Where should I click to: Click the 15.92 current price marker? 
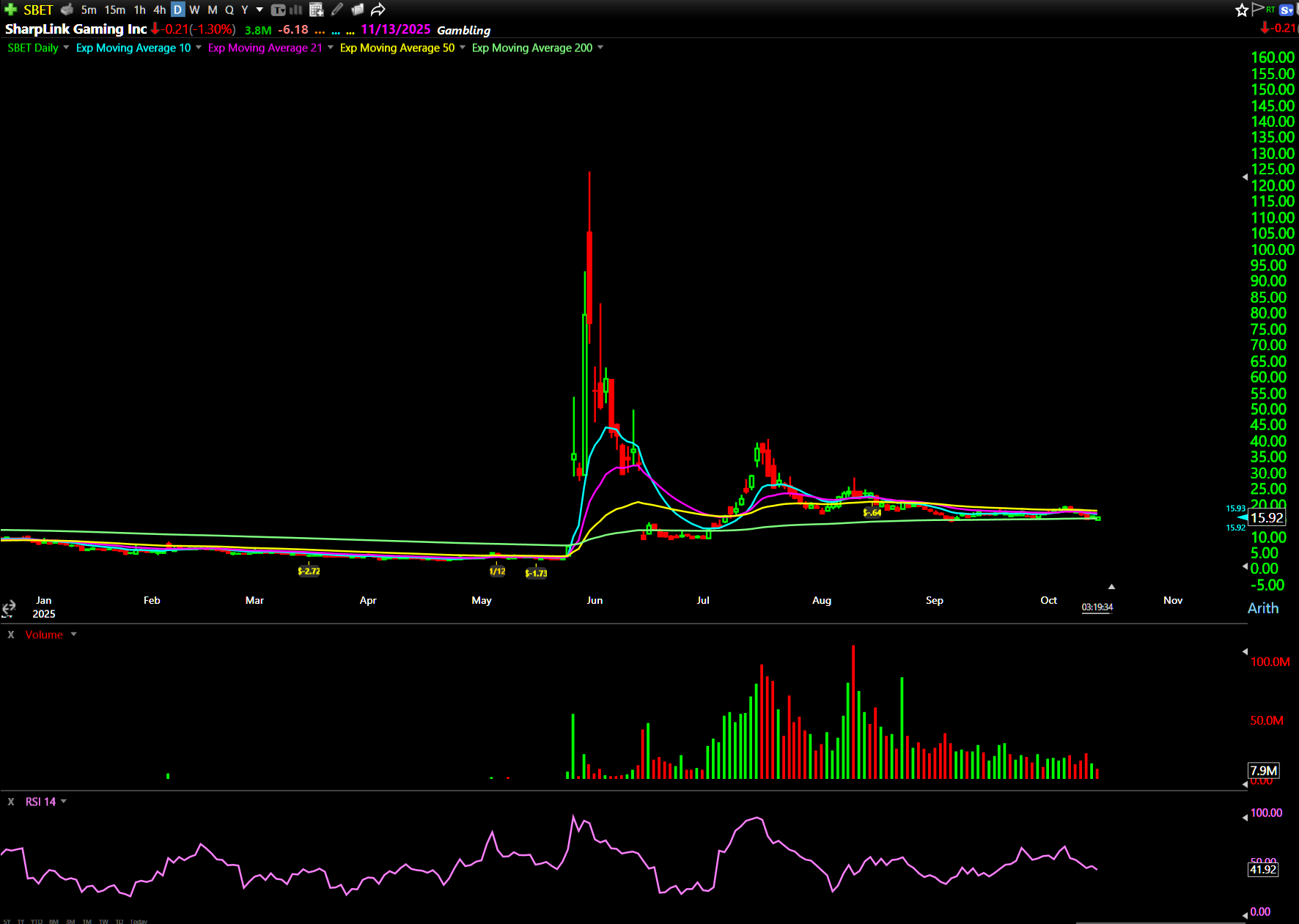(x=1266, y=517)
